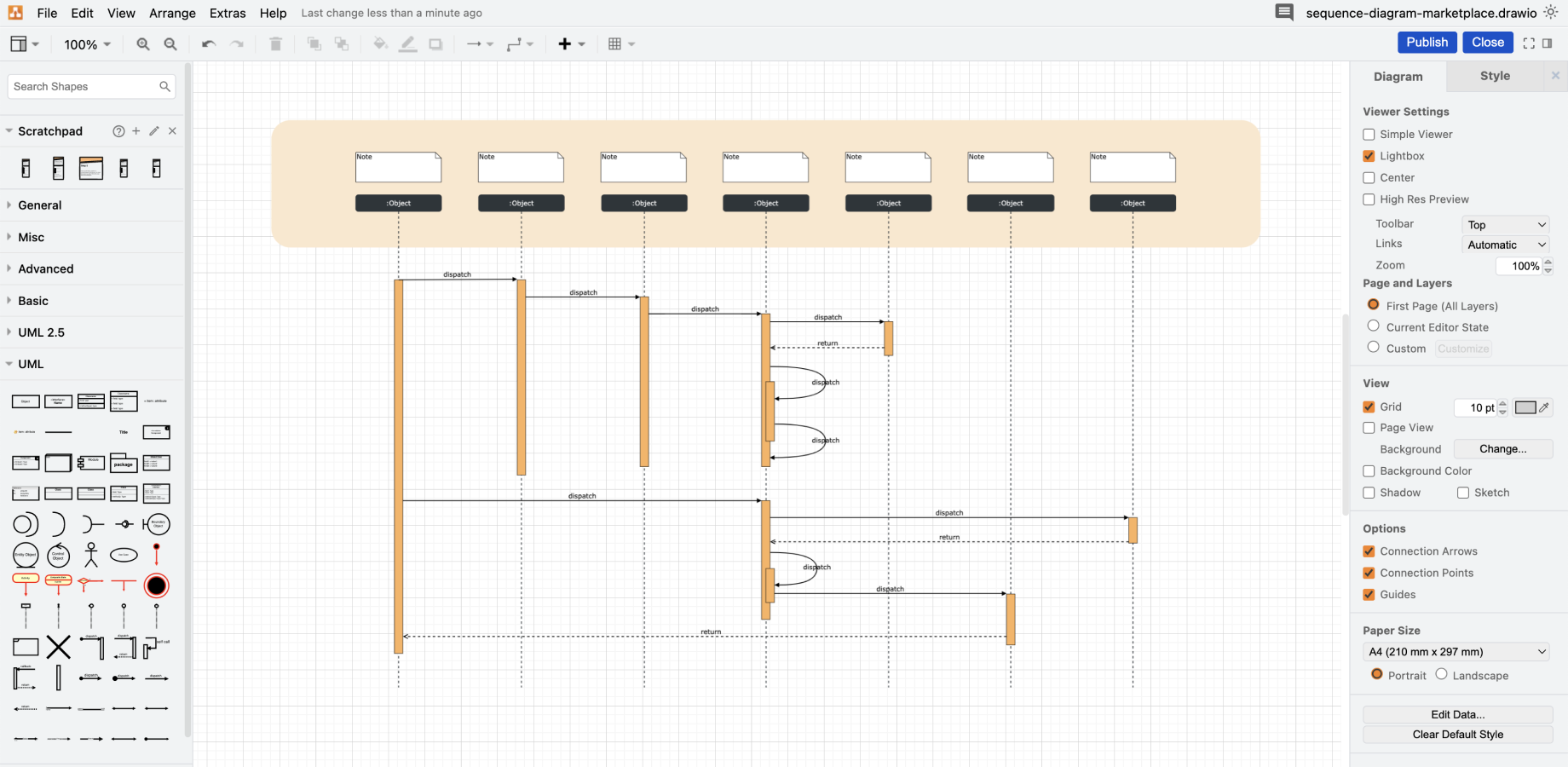The height and width of the screenshot is (767, 1568).
Task: Open the Extras menu
Action: click(x=227, y=13)
